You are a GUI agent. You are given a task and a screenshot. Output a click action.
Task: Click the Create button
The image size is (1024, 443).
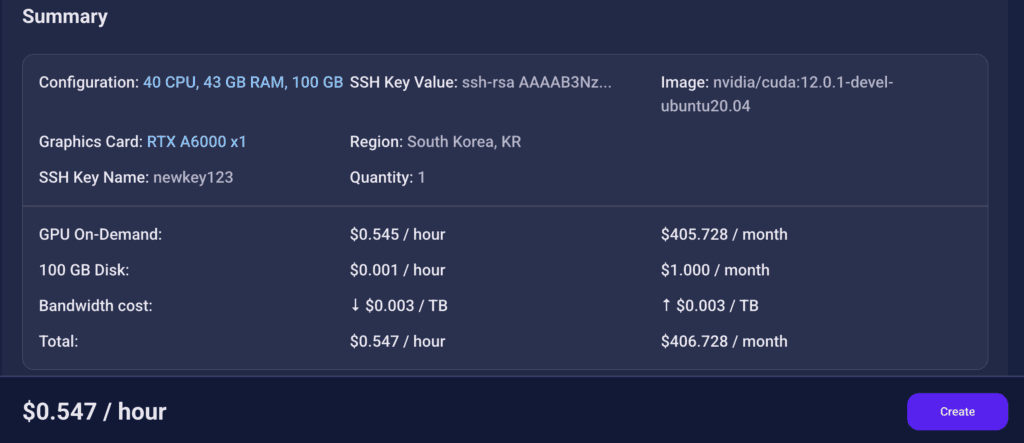[957, 411]
